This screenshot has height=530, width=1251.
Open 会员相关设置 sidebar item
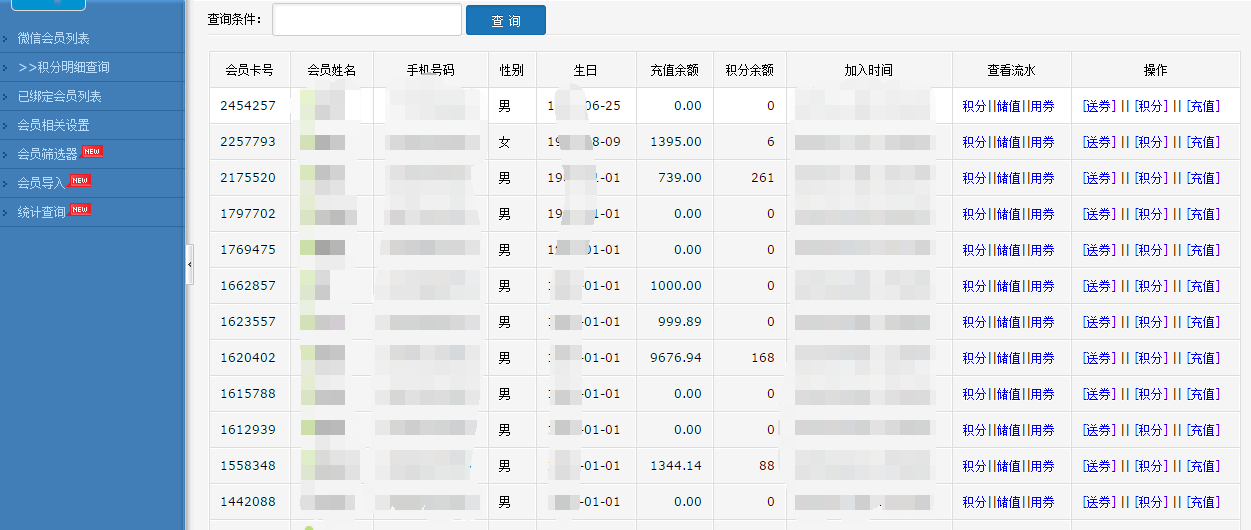53,125
